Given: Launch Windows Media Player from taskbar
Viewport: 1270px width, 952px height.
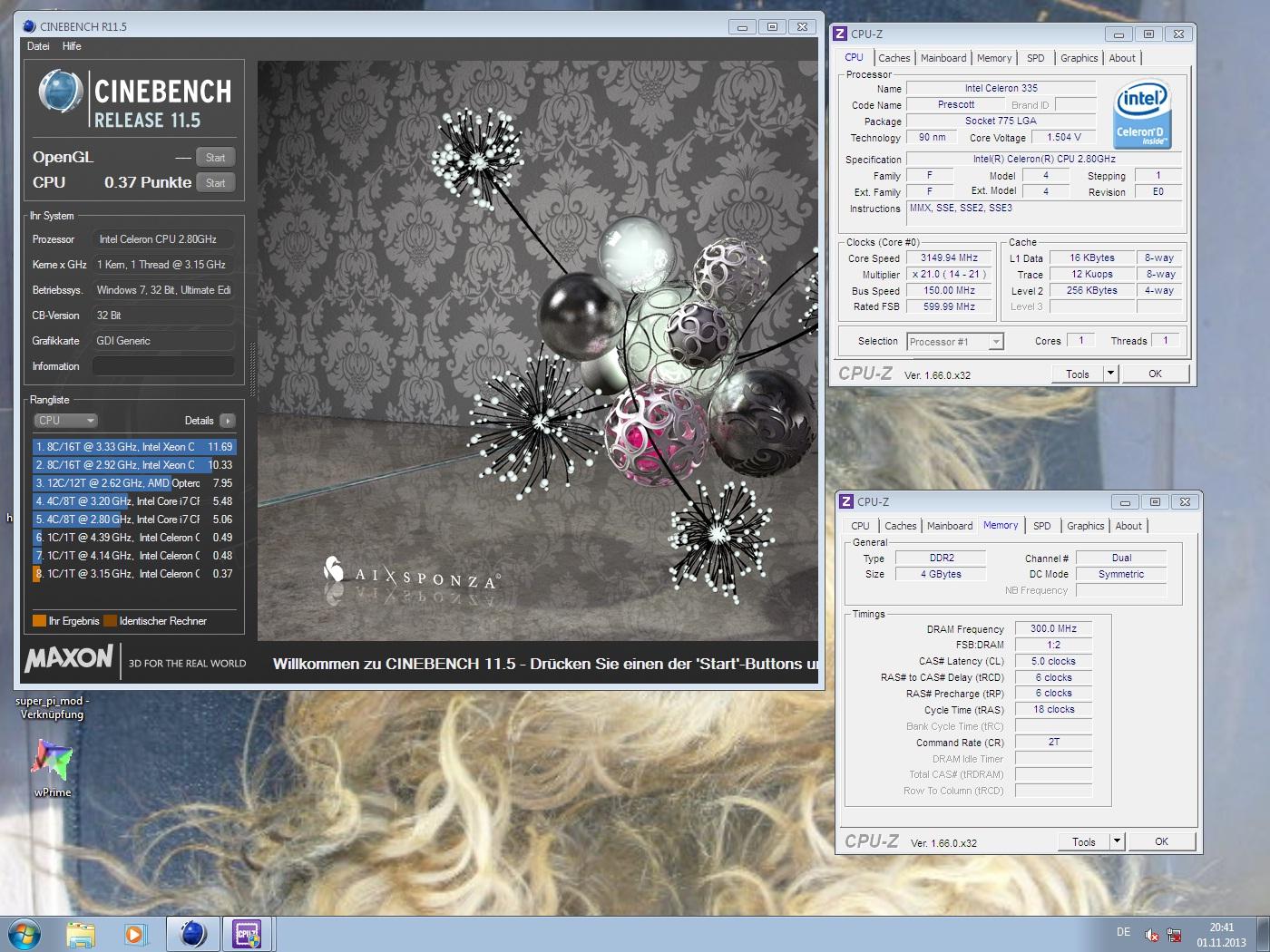Looking at the screenshot, I should pyautogui.click(x=135, y=934).
